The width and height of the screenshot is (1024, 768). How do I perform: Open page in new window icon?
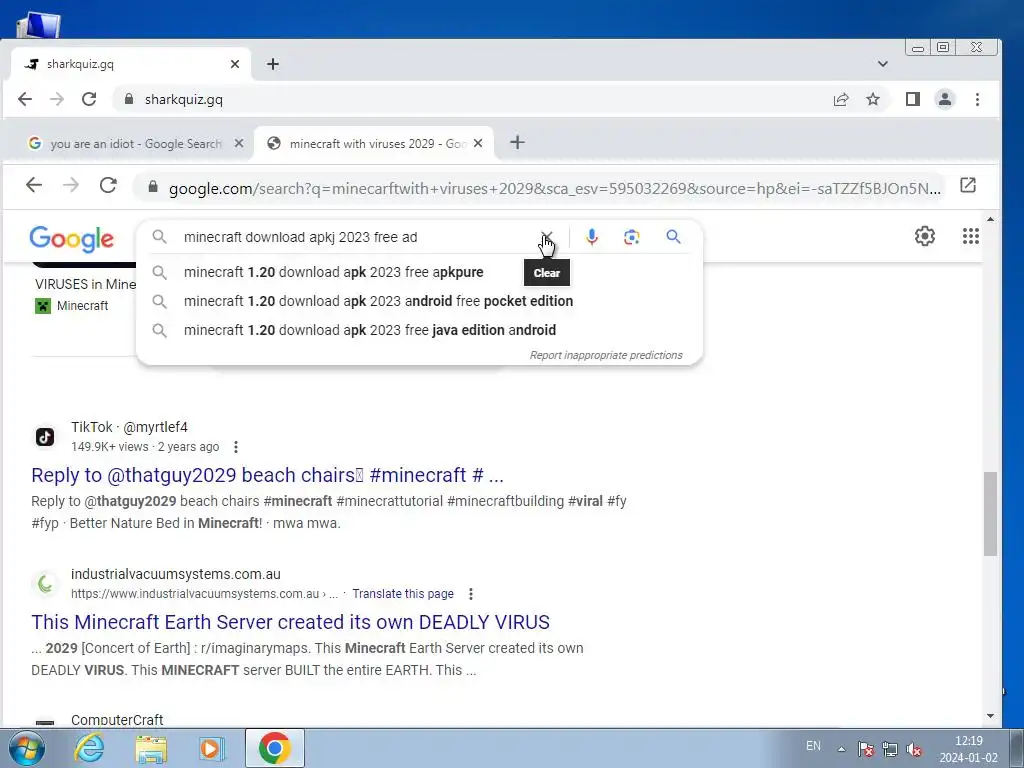tap(968, 185)
